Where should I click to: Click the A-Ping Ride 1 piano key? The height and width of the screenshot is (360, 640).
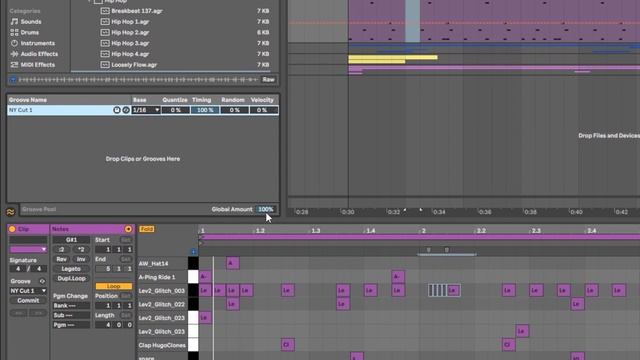[x=193, y=277]
